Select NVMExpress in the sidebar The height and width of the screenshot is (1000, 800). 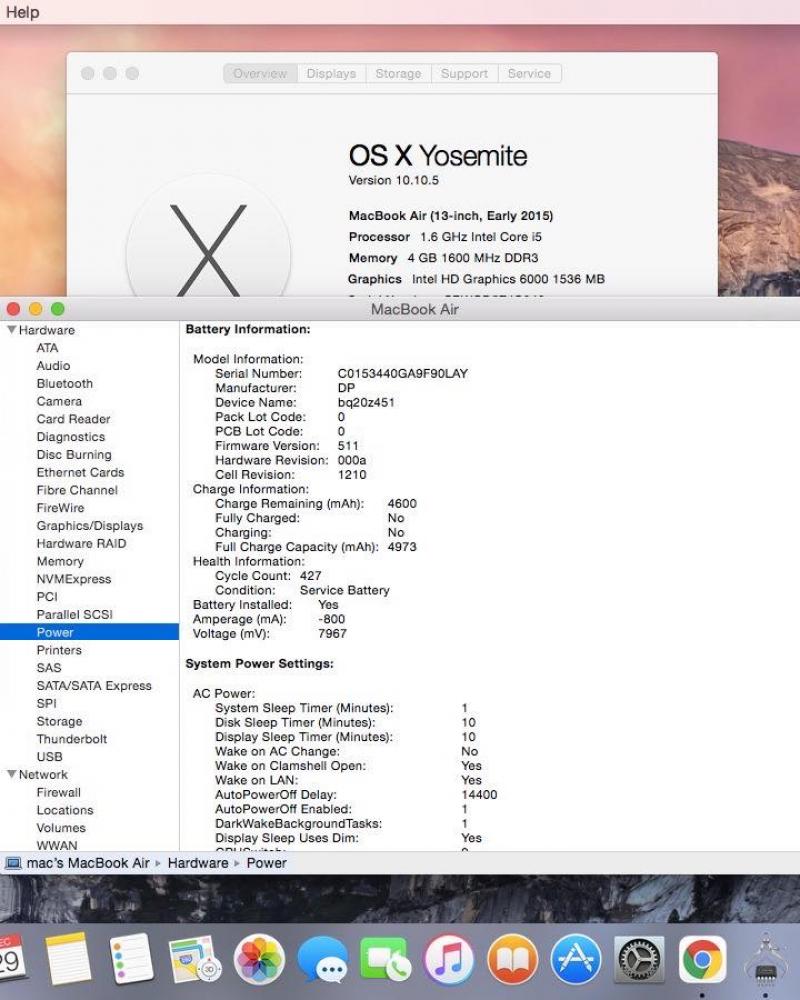[x=74, y=580]
